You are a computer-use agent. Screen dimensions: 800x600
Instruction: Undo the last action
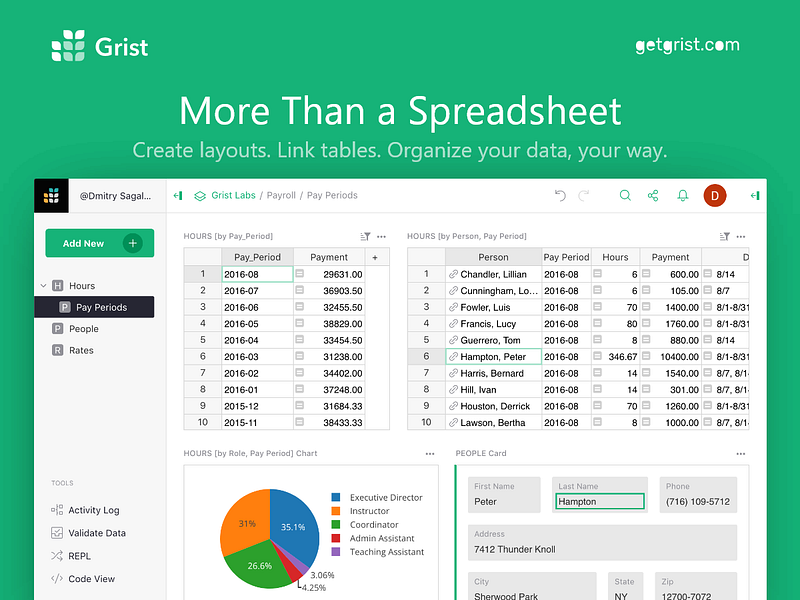(x=560, y=195)
